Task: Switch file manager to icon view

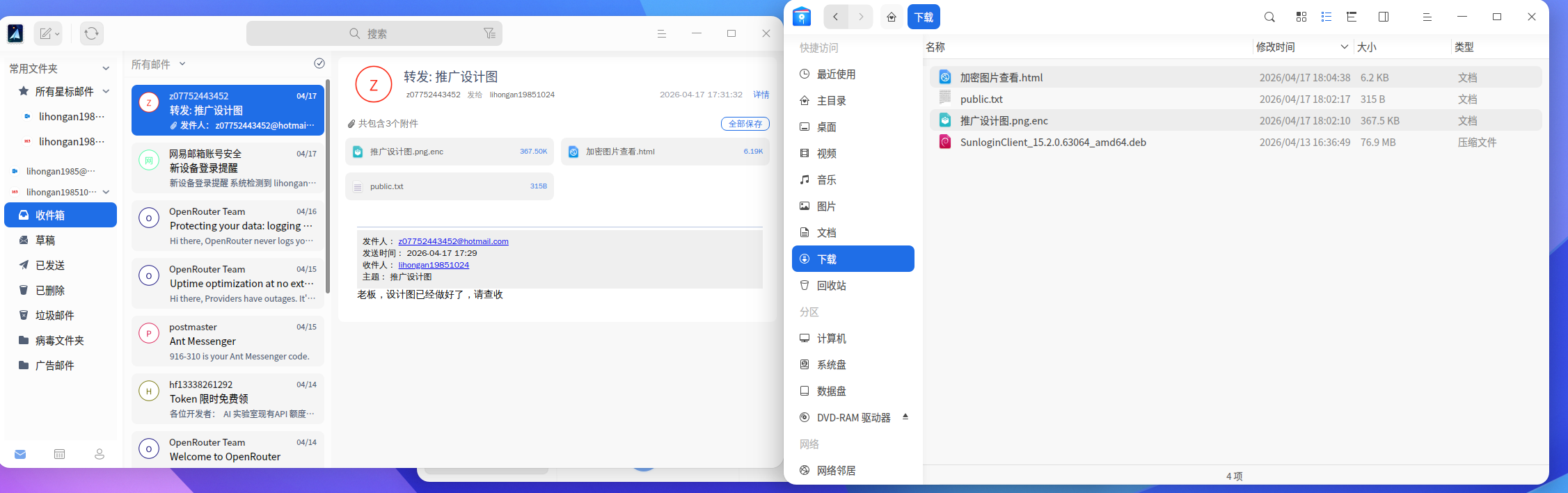Action: pos(1301,17)
